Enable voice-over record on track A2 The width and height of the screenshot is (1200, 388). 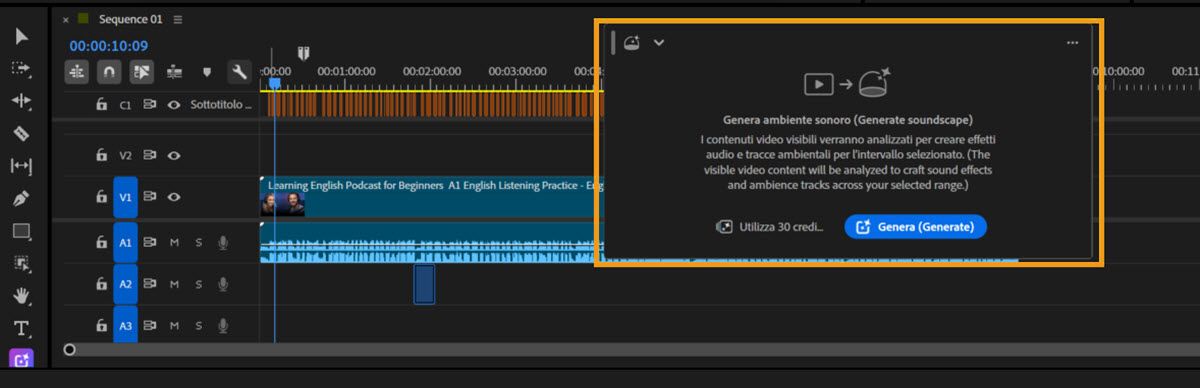click(223, 284)
